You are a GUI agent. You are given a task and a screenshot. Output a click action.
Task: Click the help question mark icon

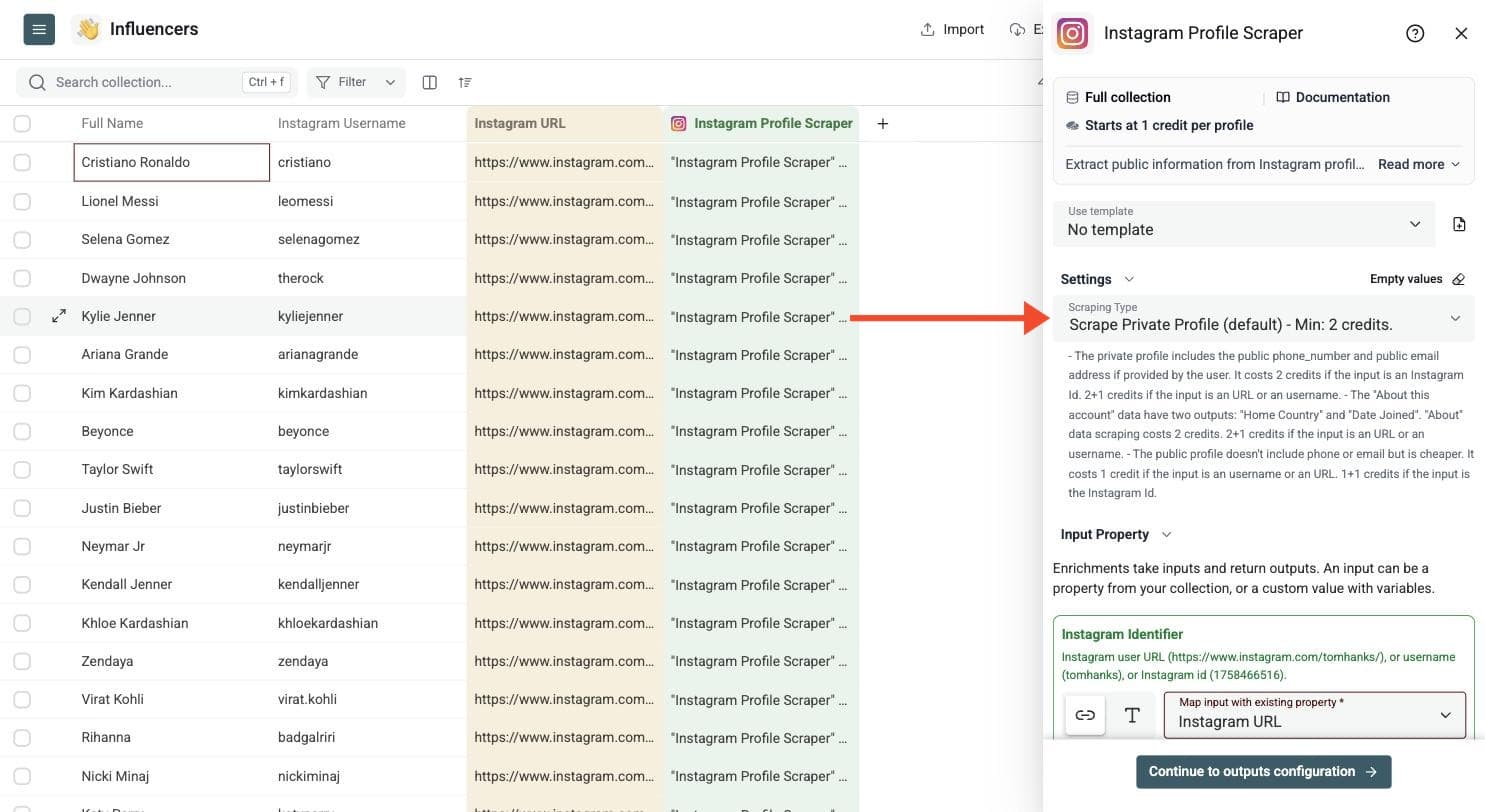click(x=1415, y=33)
